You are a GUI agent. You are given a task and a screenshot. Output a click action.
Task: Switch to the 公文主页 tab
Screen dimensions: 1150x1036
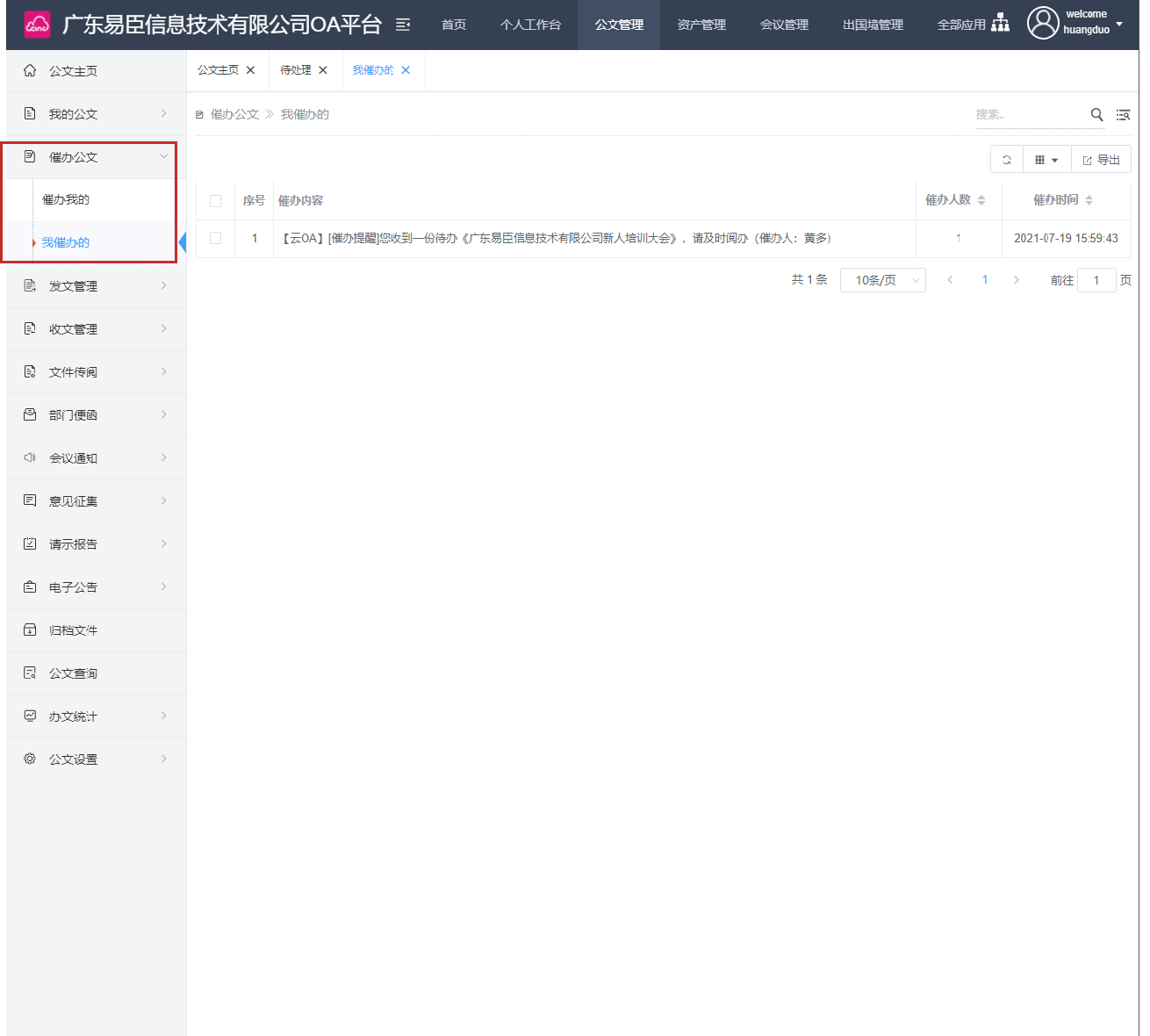point(219,70)
